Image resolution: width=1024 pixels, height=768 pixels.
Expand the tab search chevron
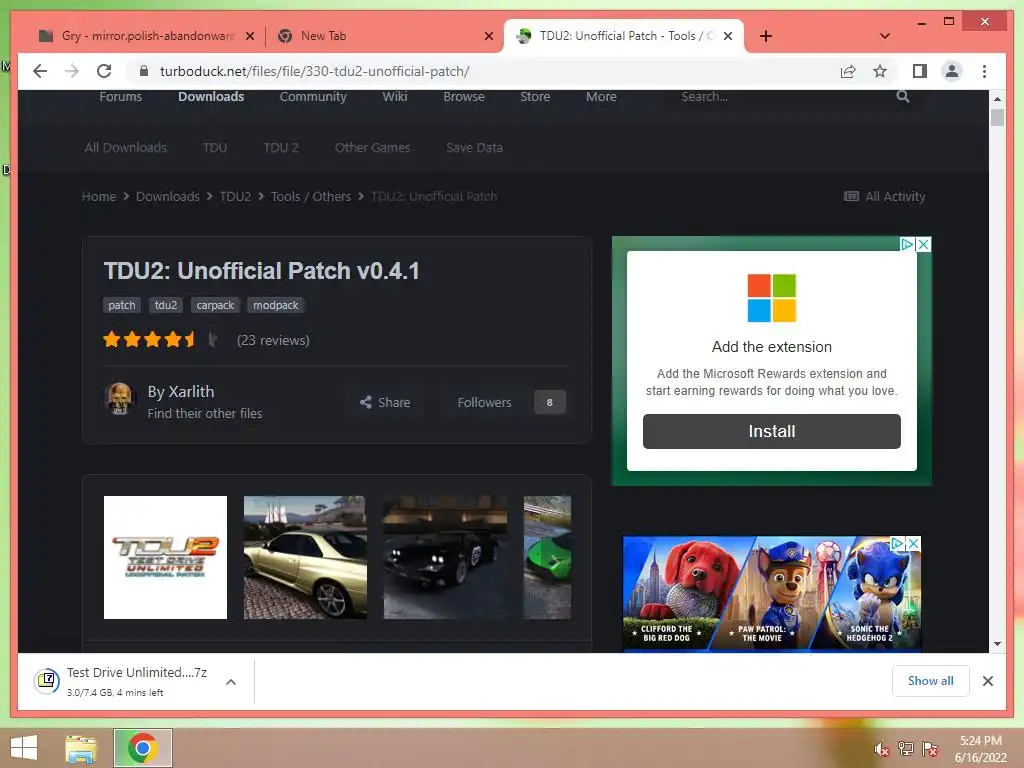884,36
